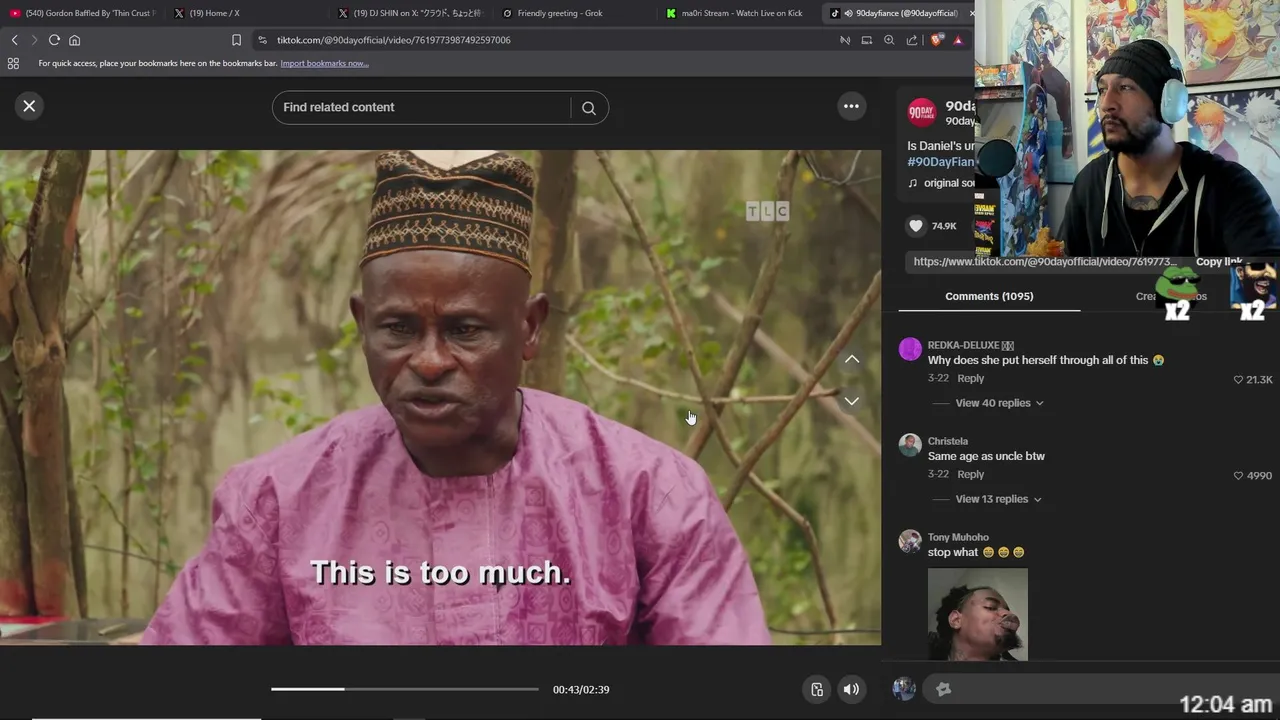Reply to REDKA-DELUXE's comment
Viewport: 1280px width, 720px height.
pyautogui.click(x=970, y=379)
